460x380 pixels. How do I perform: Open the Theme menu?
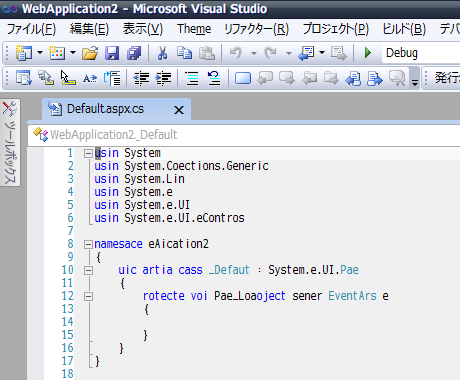[194, 29]
